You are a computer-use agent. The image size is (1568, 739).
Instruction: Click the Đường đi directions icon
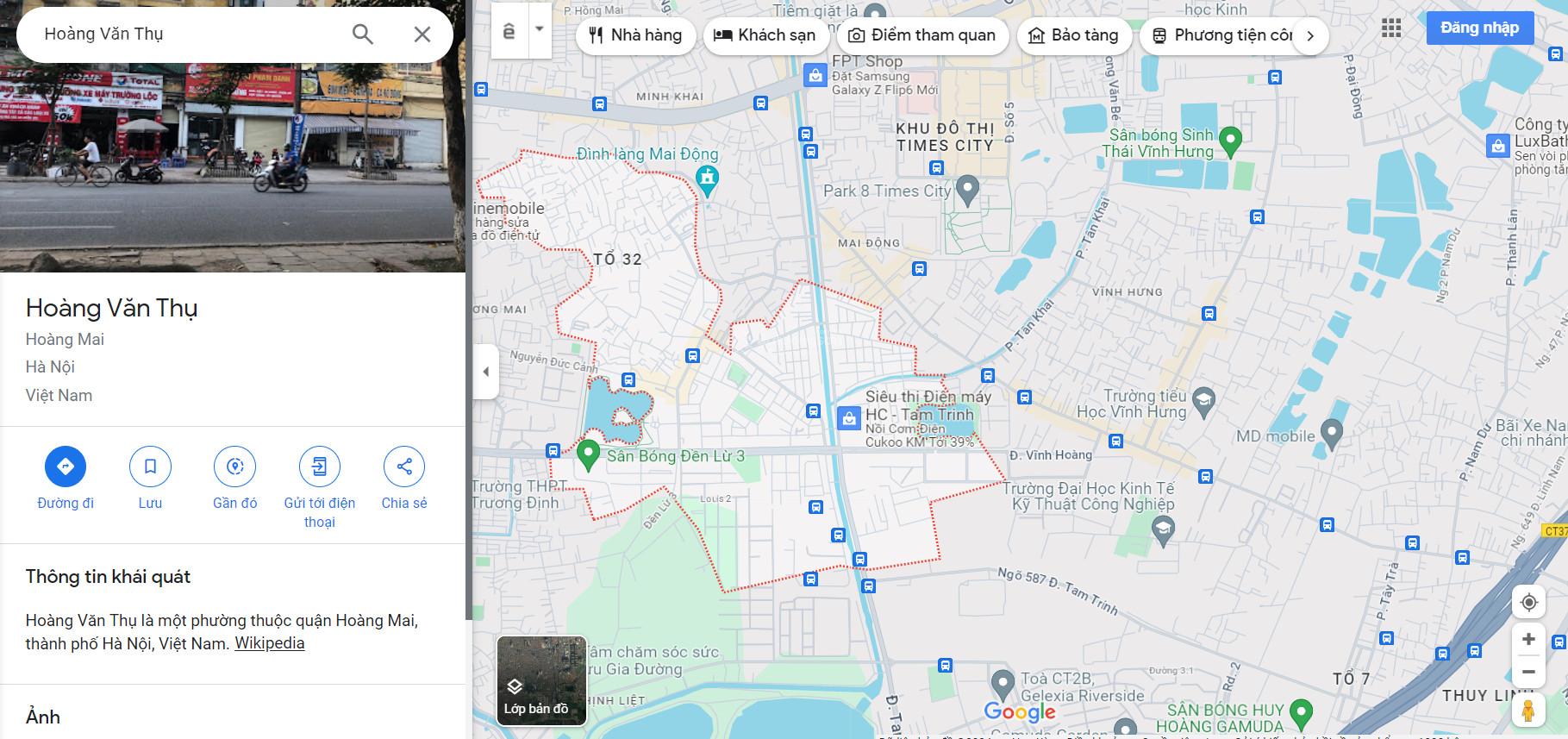pos(66,467)
